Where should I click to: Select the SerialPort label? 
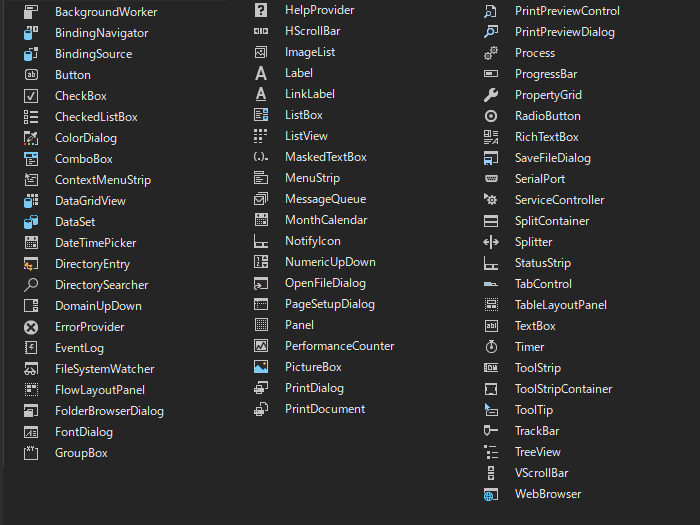coord(540,179)
